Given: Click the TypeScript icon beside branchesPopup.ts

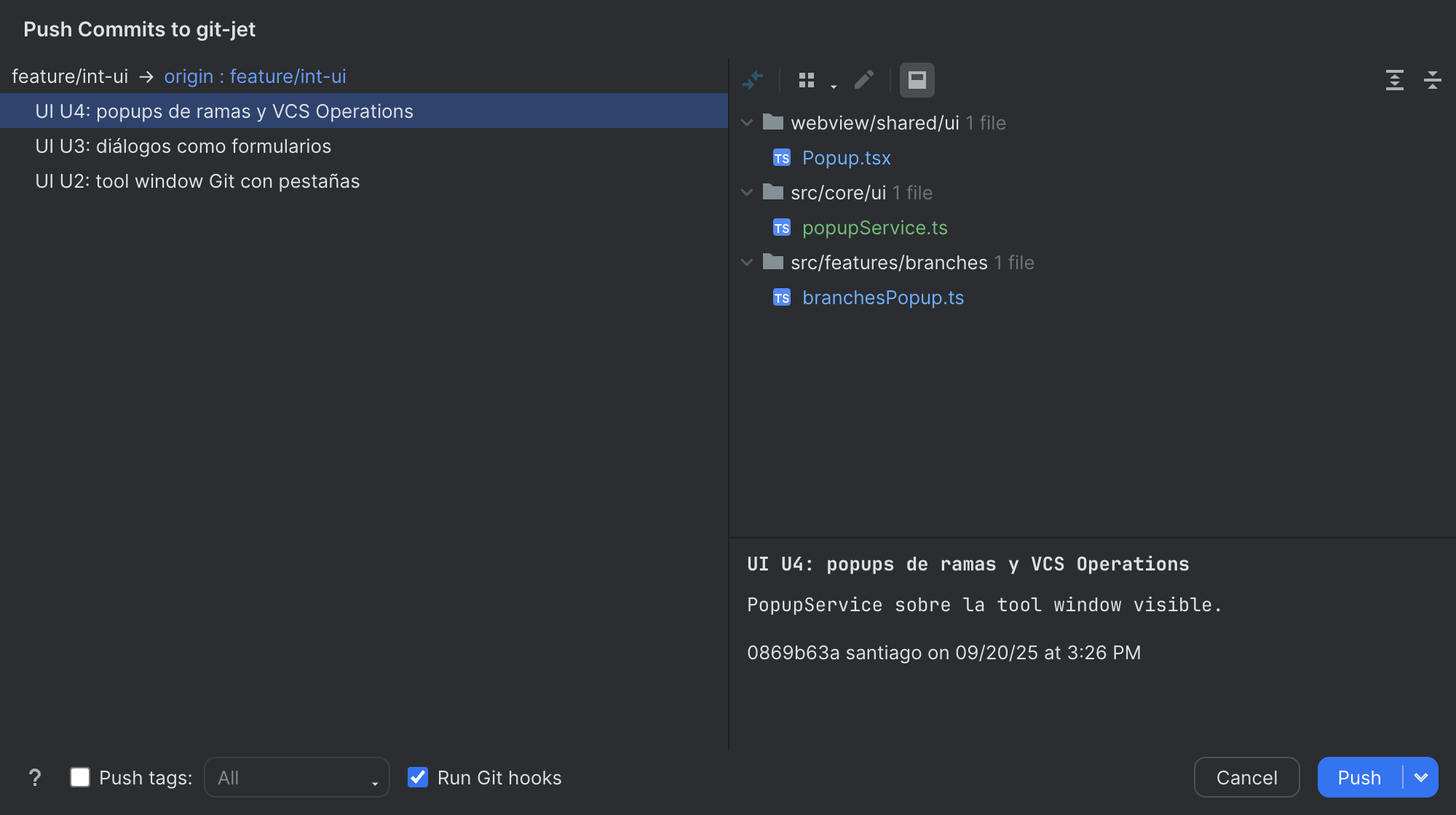Looking at the screenshot, I should click(x=782, y=298).
